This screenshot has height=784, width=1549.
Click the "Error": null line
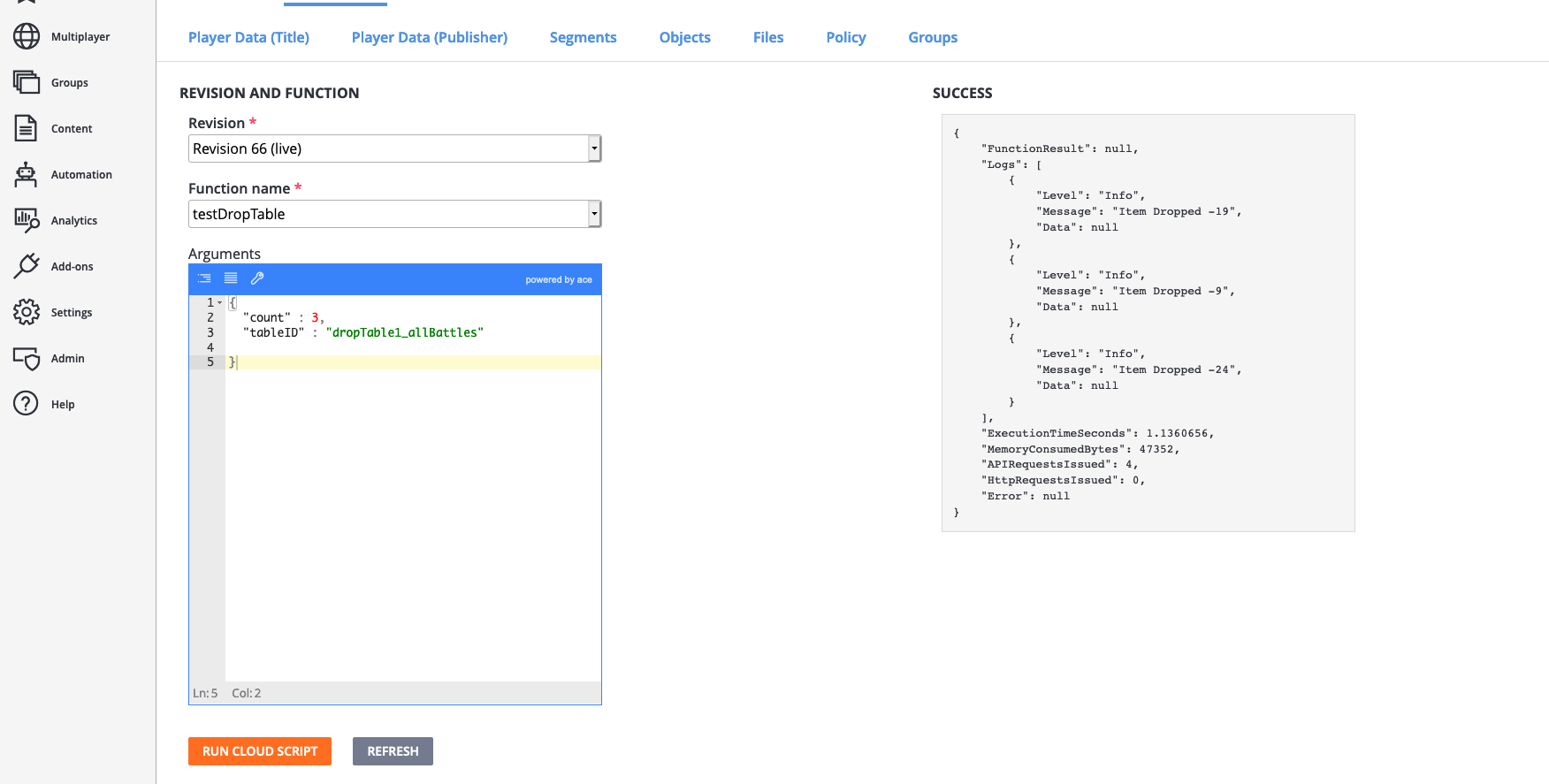pos(1026,496)
